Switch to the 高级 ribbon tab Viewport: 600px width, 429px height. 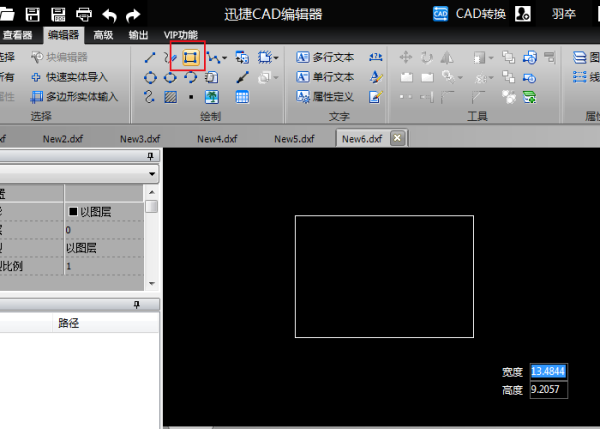103,35
